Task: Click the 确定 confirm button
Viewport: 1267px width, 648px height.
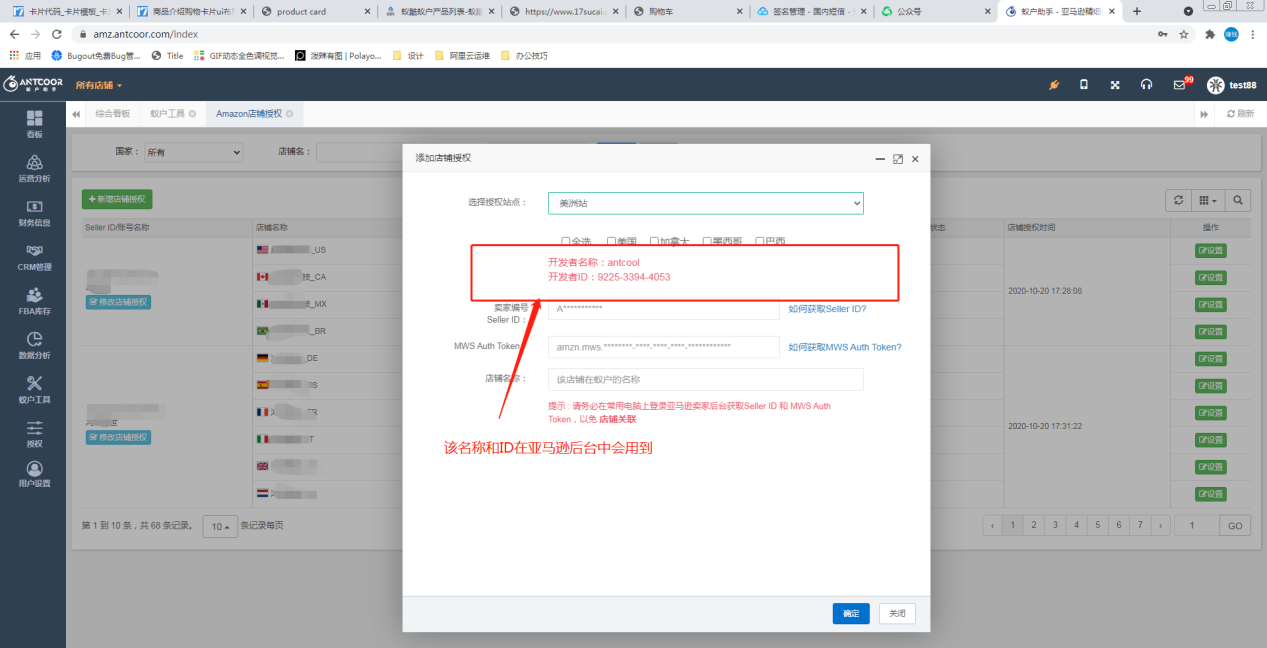Action: click(850, 613)
